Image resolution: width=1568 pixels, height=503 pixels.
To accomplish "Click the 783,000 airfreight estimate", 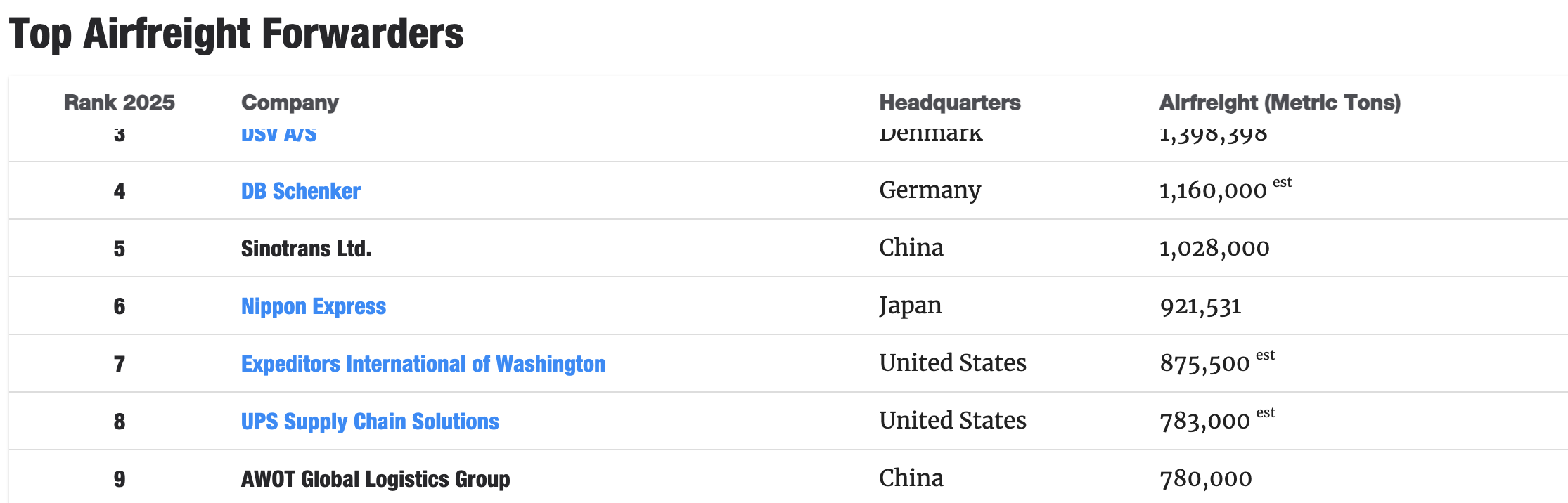I will tap(1204, 422).
